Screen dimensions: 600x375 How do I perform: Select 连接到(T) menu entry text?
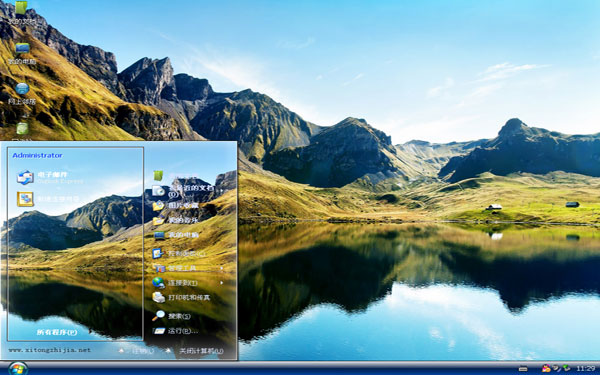(183, 283)
